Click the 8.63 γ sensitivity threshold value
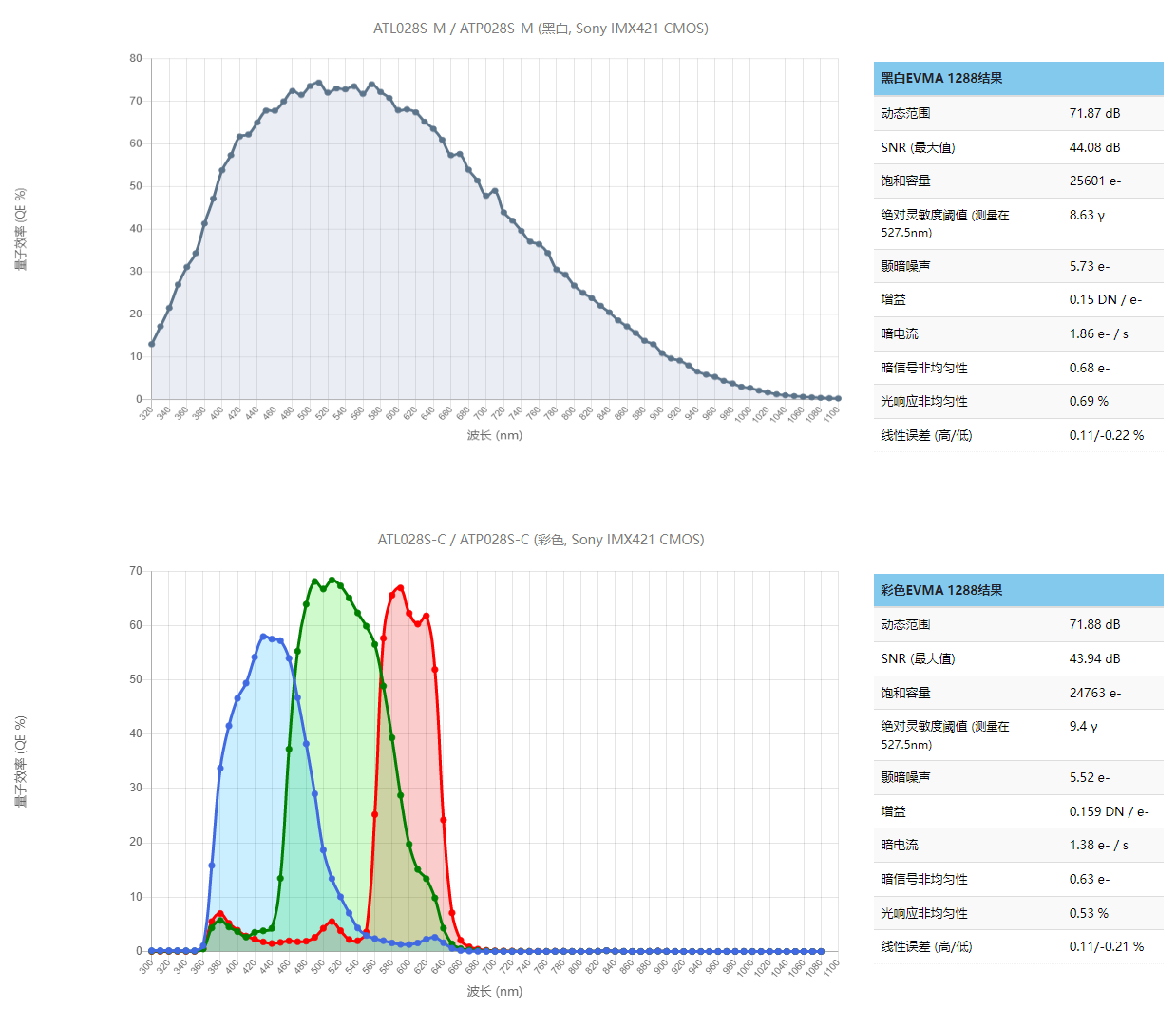This screenshot has height=1028, width=1176. tap(1087, 215)
